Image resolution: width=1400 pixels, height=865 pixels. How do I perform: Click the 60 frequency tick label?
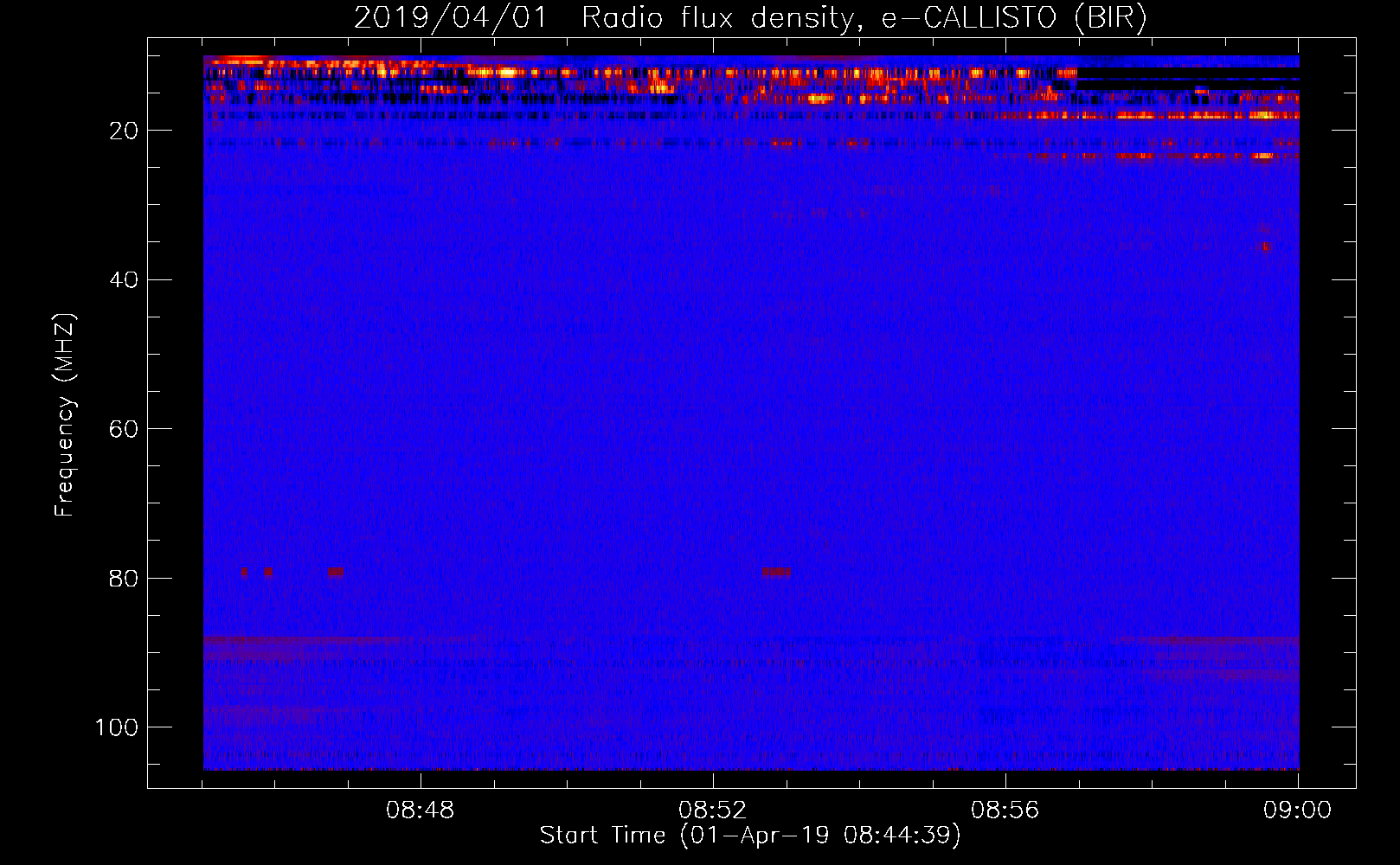click(125, 429)
